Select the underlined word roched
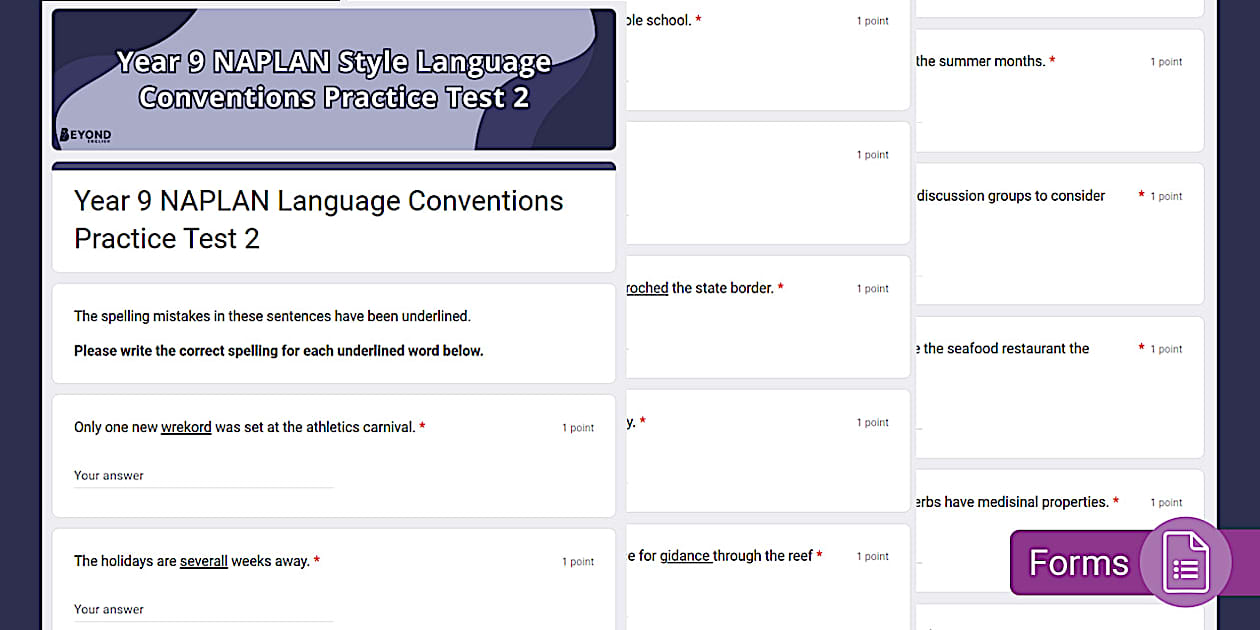The width and height of the screenshot is (1260, 630). pos(646,288)
